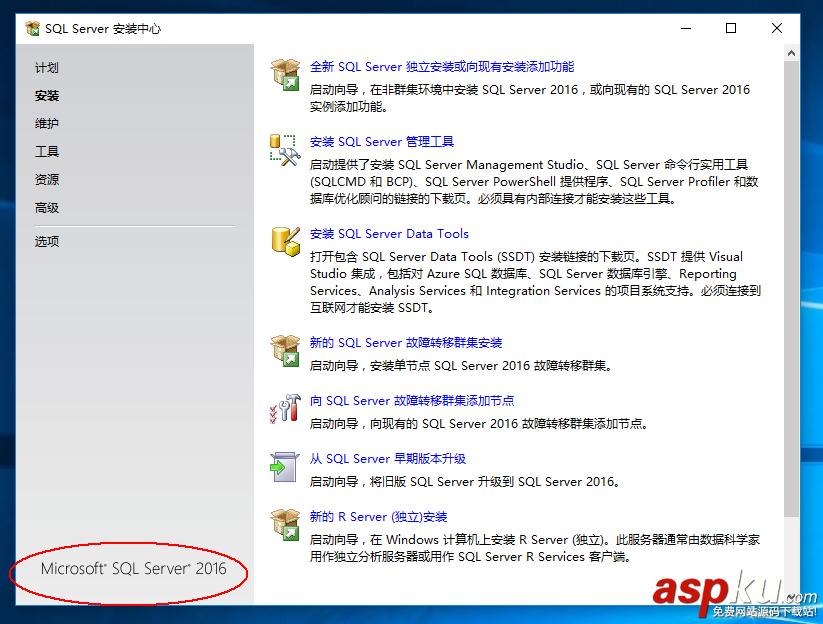Open the 工具 section

click(x=47, y=152)
